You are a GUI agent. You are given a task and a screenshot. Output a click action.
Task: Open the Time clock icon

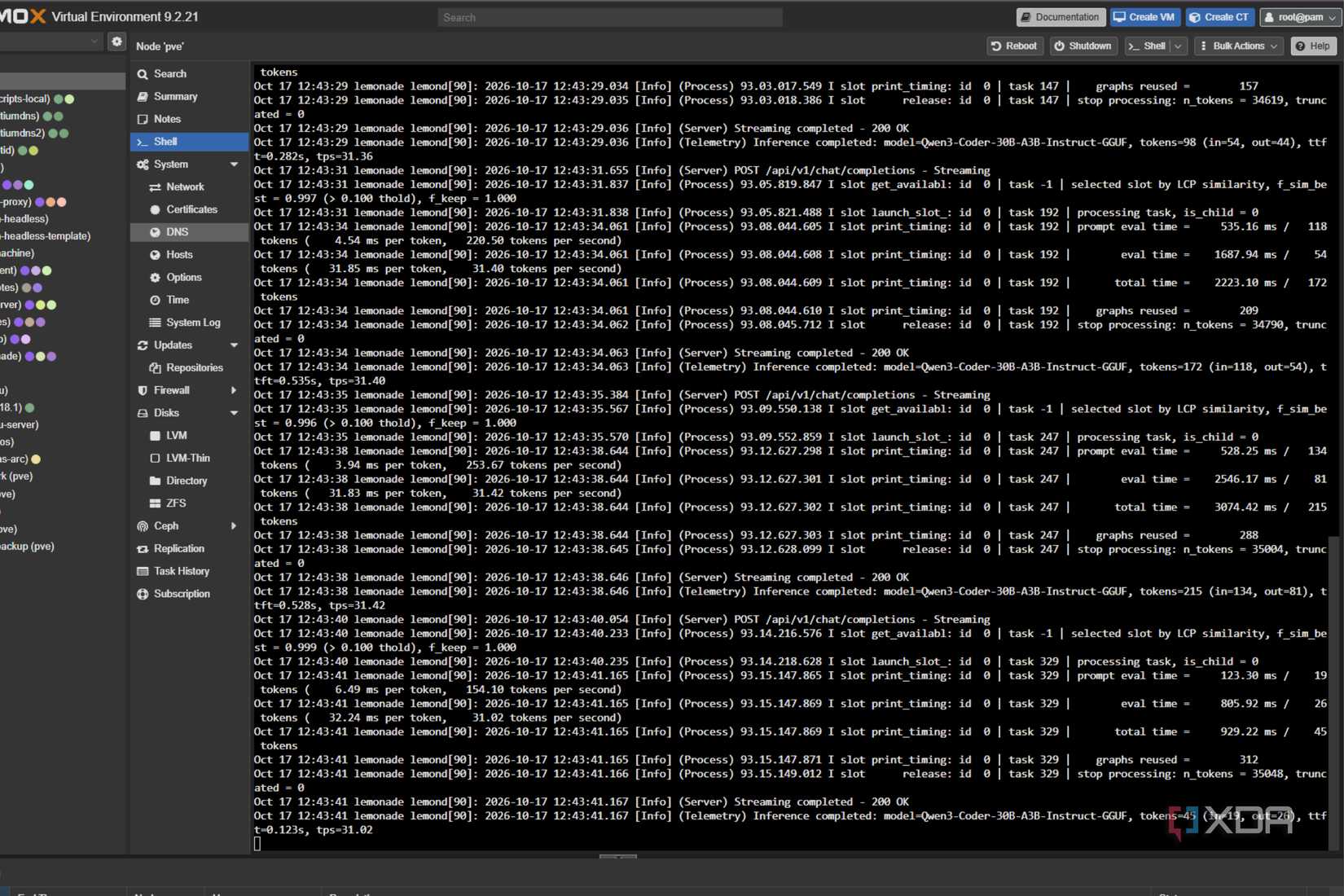(x=155, y=300)
